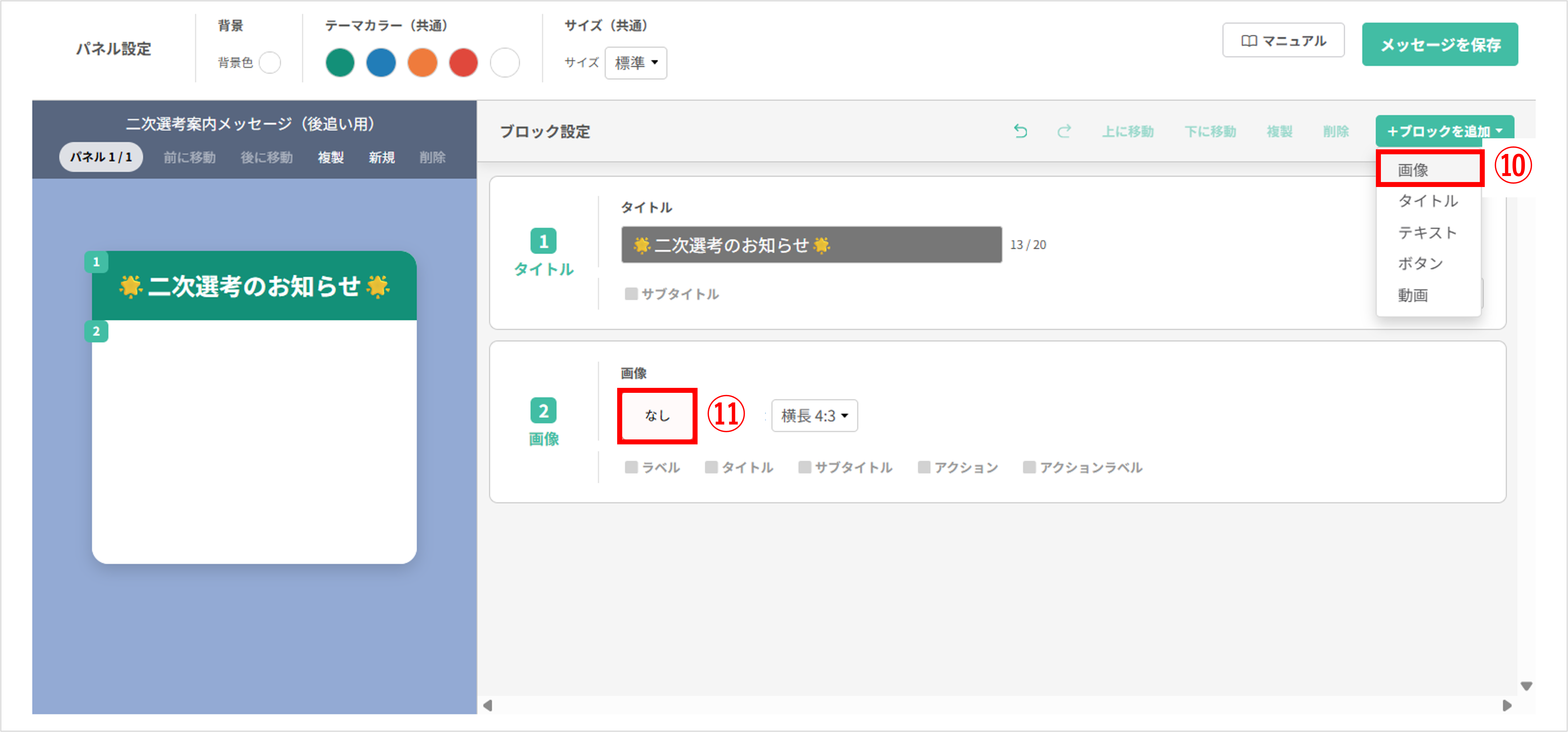Enable the アクション checkbox
The image size is (1568, 732).
(x=923, y=467)
